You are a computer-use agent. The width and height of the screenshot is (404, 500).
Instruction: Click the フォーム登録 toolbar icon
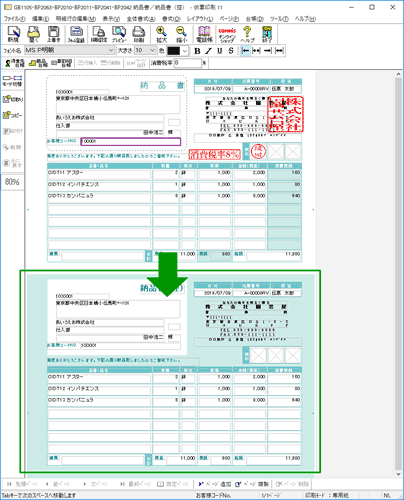click(x=76, y=34)
